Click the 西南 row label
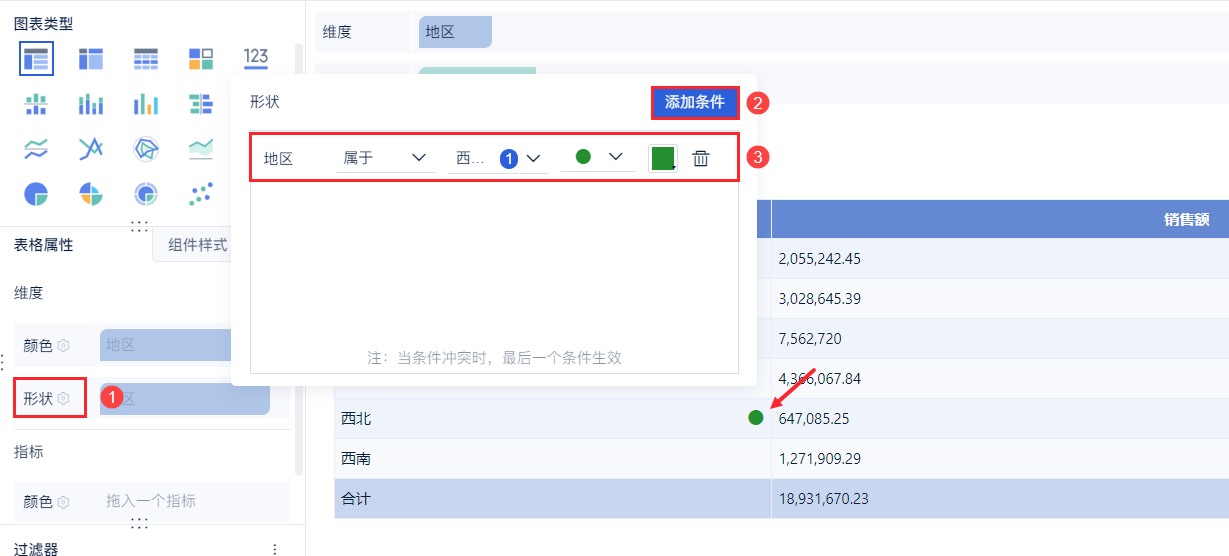 [356, 459]
